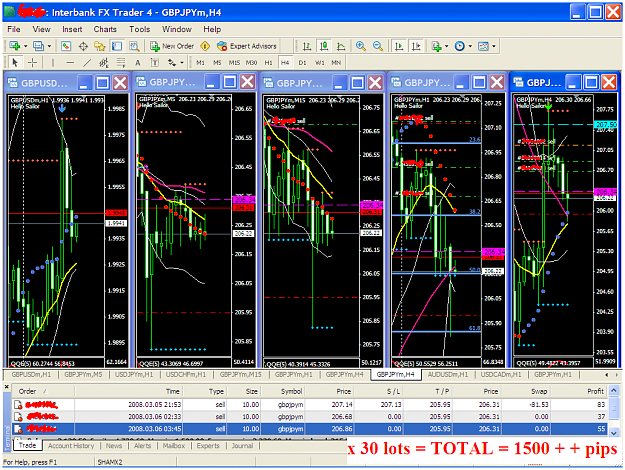The height and width of the screenshot is (470, 625).
Task: Select the text label tool
Action: 155,63
